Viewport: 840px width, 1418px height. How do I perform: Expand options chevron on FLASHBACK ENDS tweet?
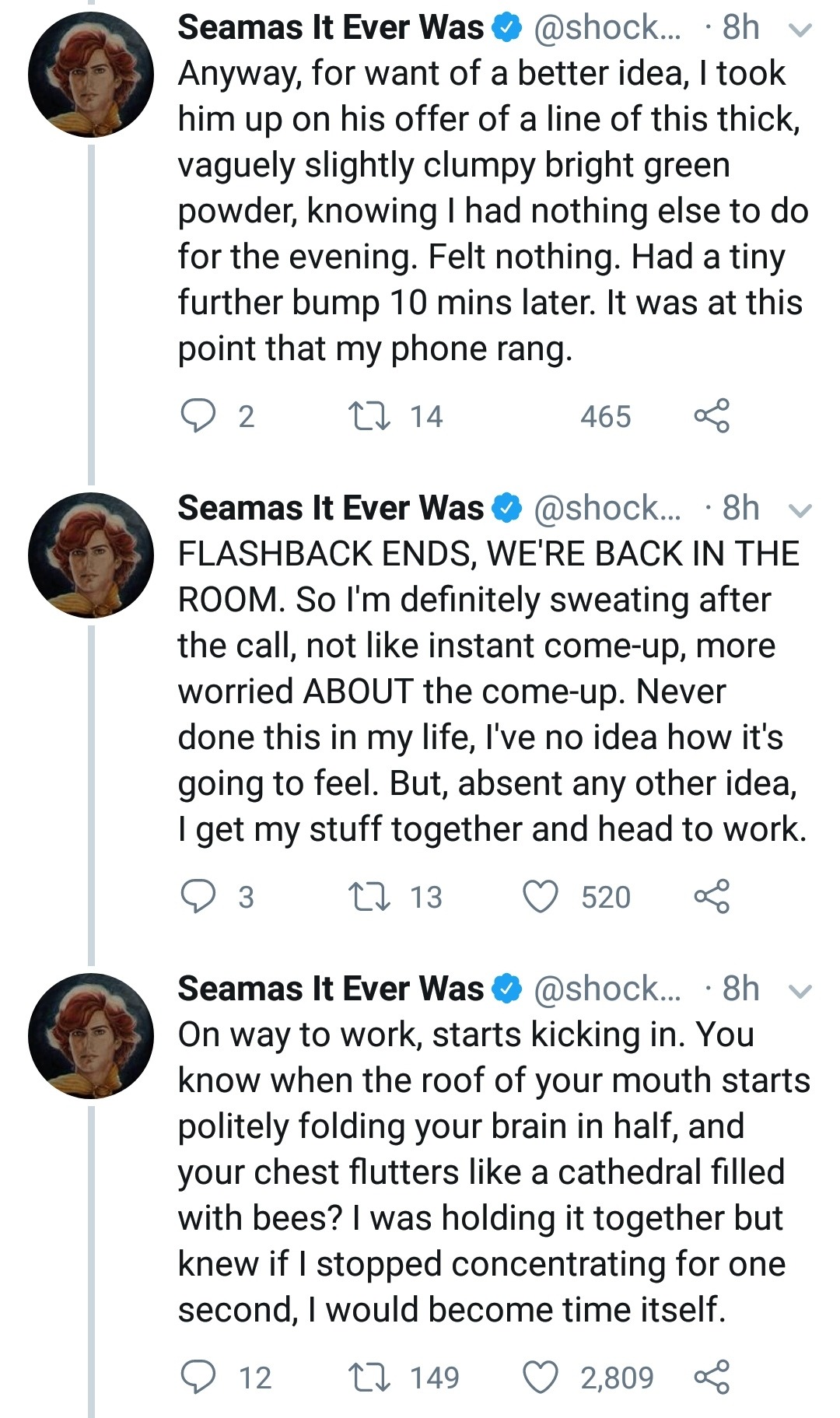[800, 511]
